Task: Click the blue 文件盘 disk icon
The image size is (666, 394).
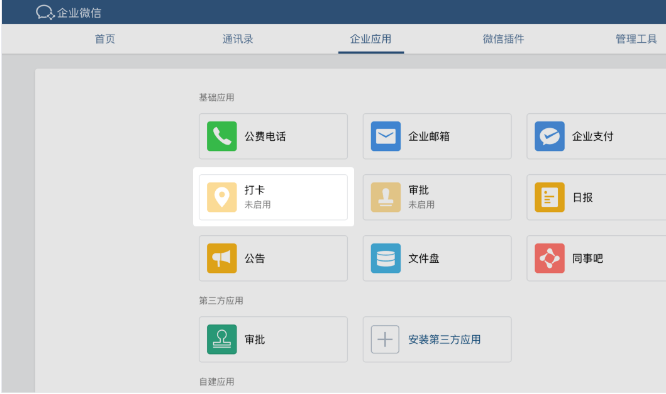Action: pos(386,258)
